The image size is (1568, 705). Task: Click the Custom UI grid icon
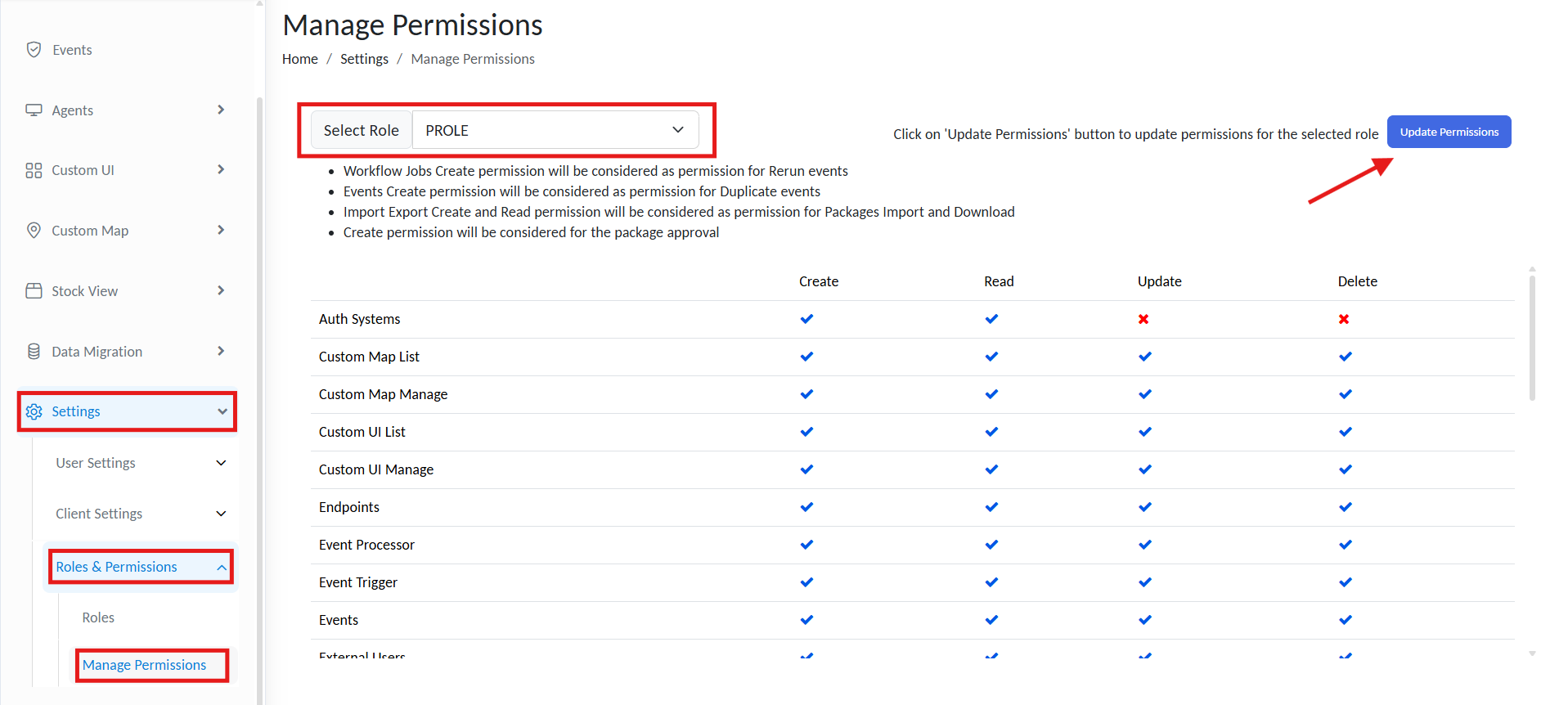pos(34,170)
